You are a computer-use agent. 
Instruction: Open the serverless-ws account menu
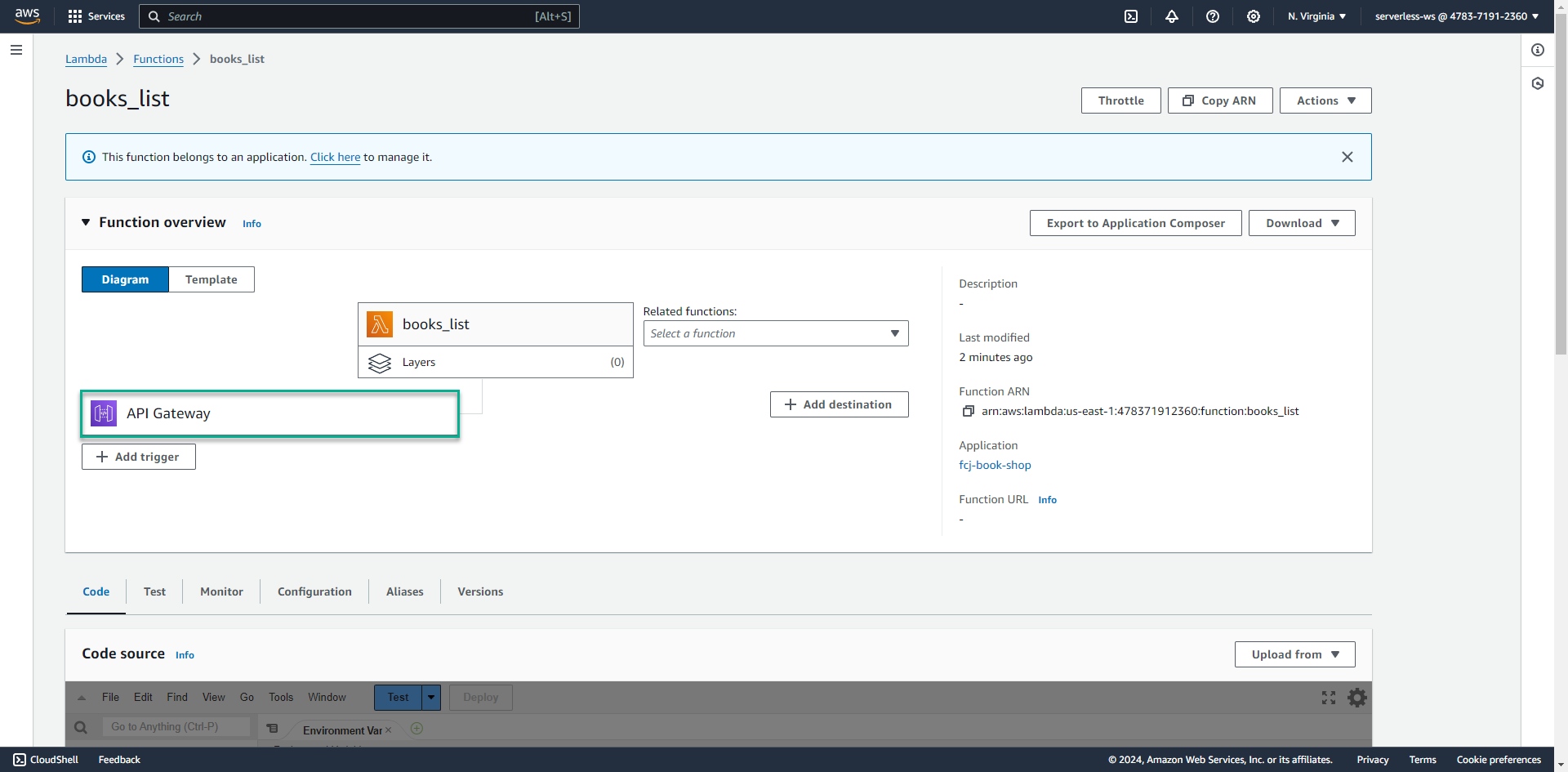click(1457, 16)
